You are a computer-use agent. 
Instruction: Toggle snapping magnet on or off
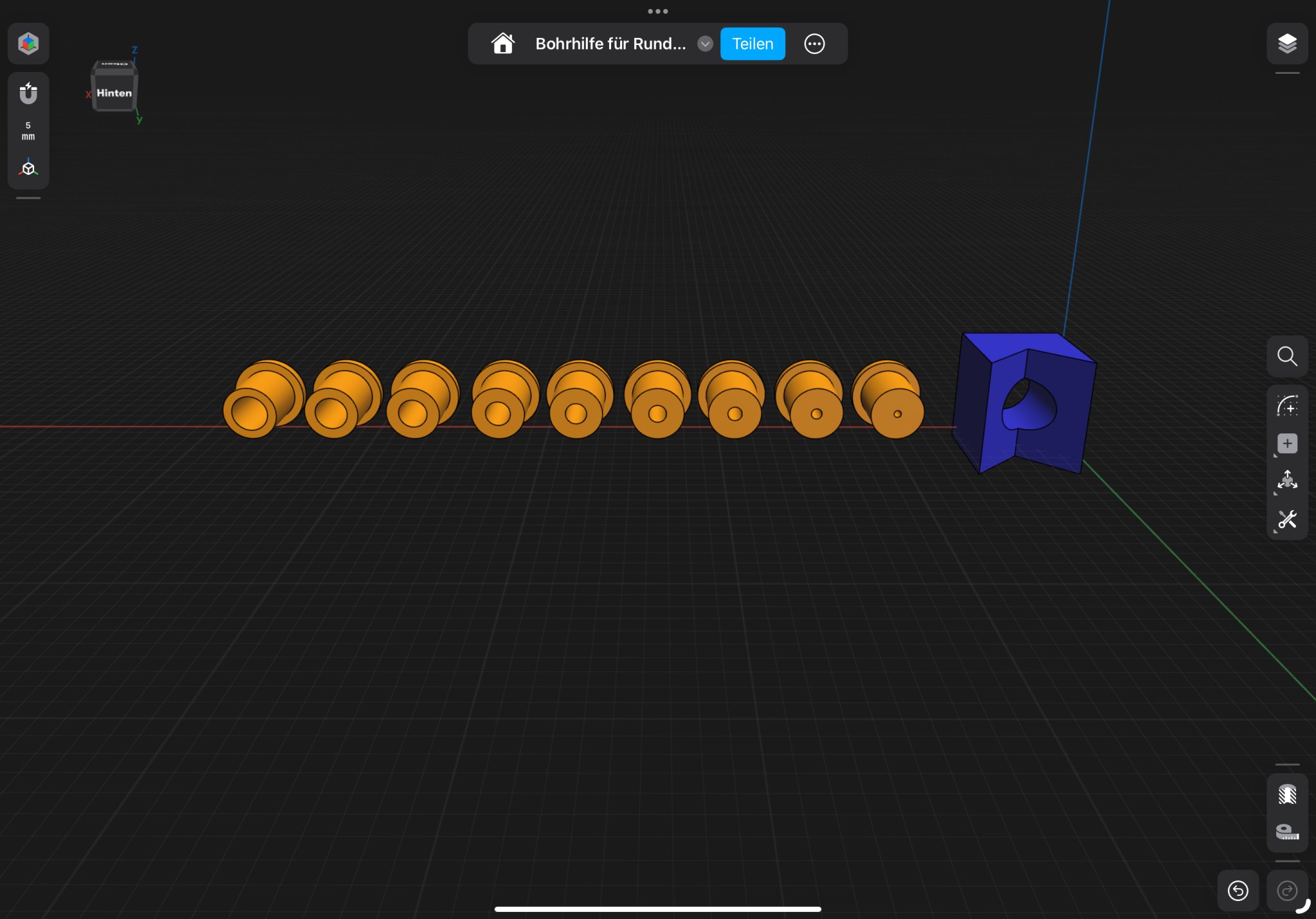pyautogui.click(x=28, y=93)
